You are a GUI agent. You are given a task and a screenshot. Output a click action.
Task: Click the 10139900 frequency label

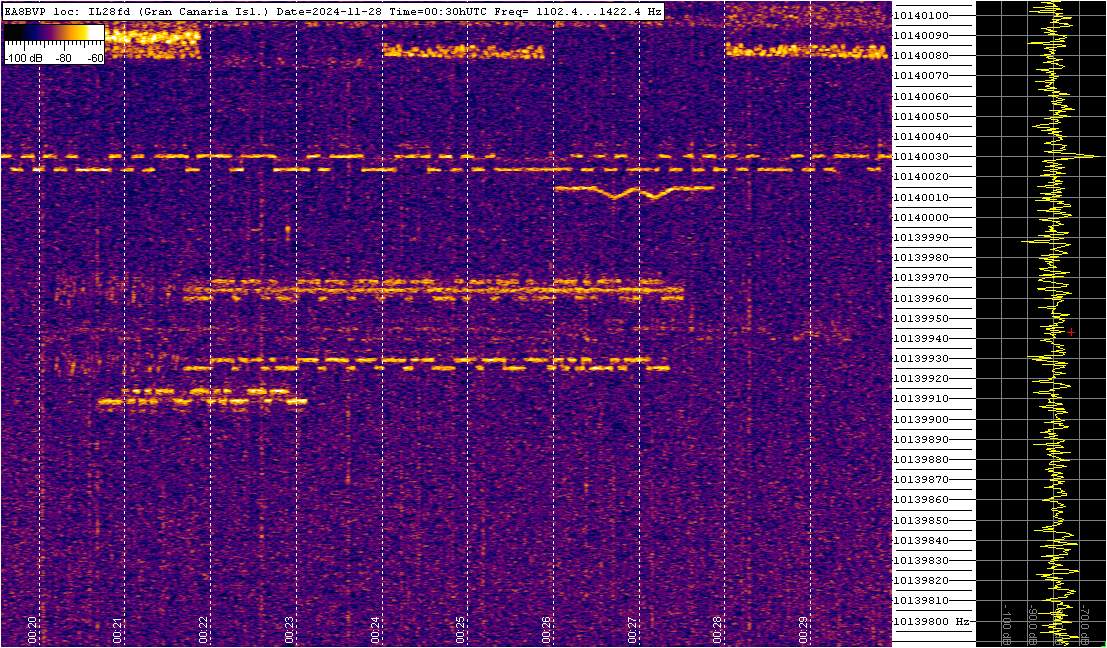(x=921, y=419)
